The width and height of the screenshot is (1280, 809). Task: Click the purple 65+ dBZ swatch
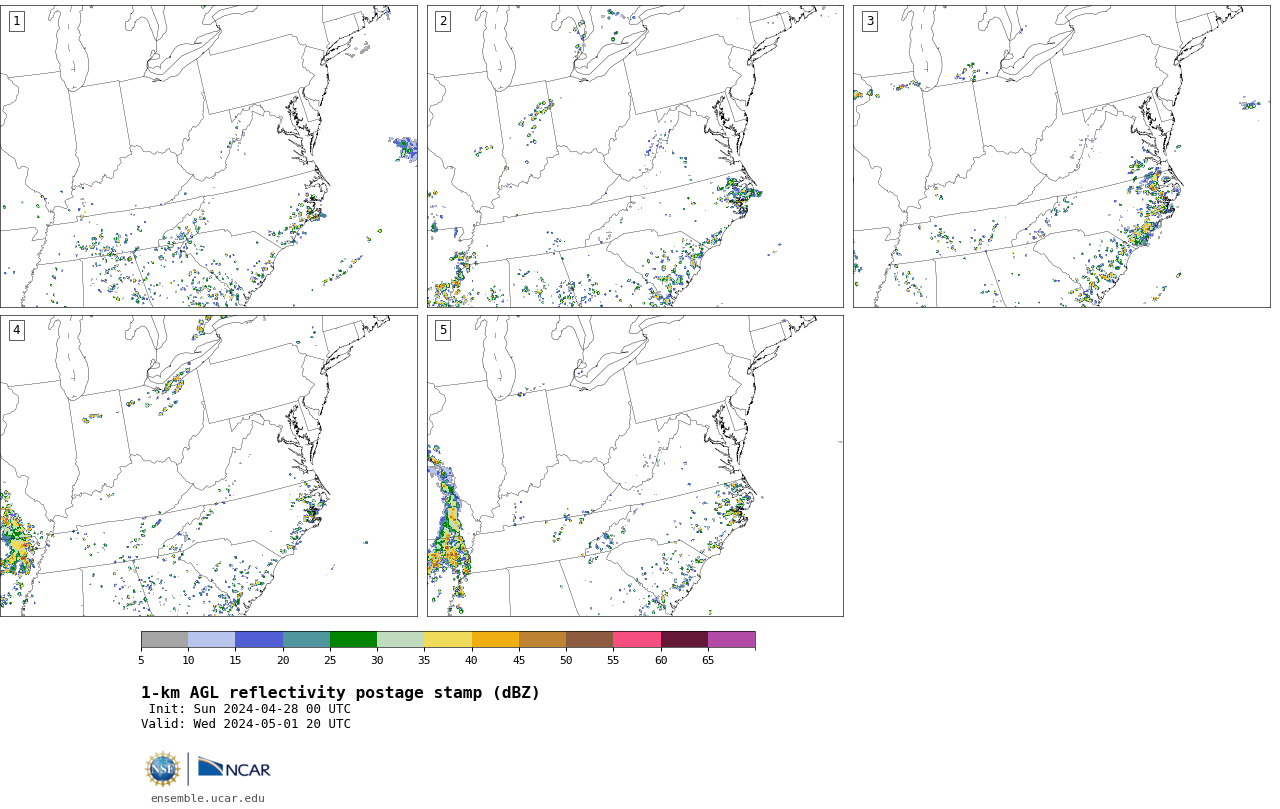tap(731, 640)
